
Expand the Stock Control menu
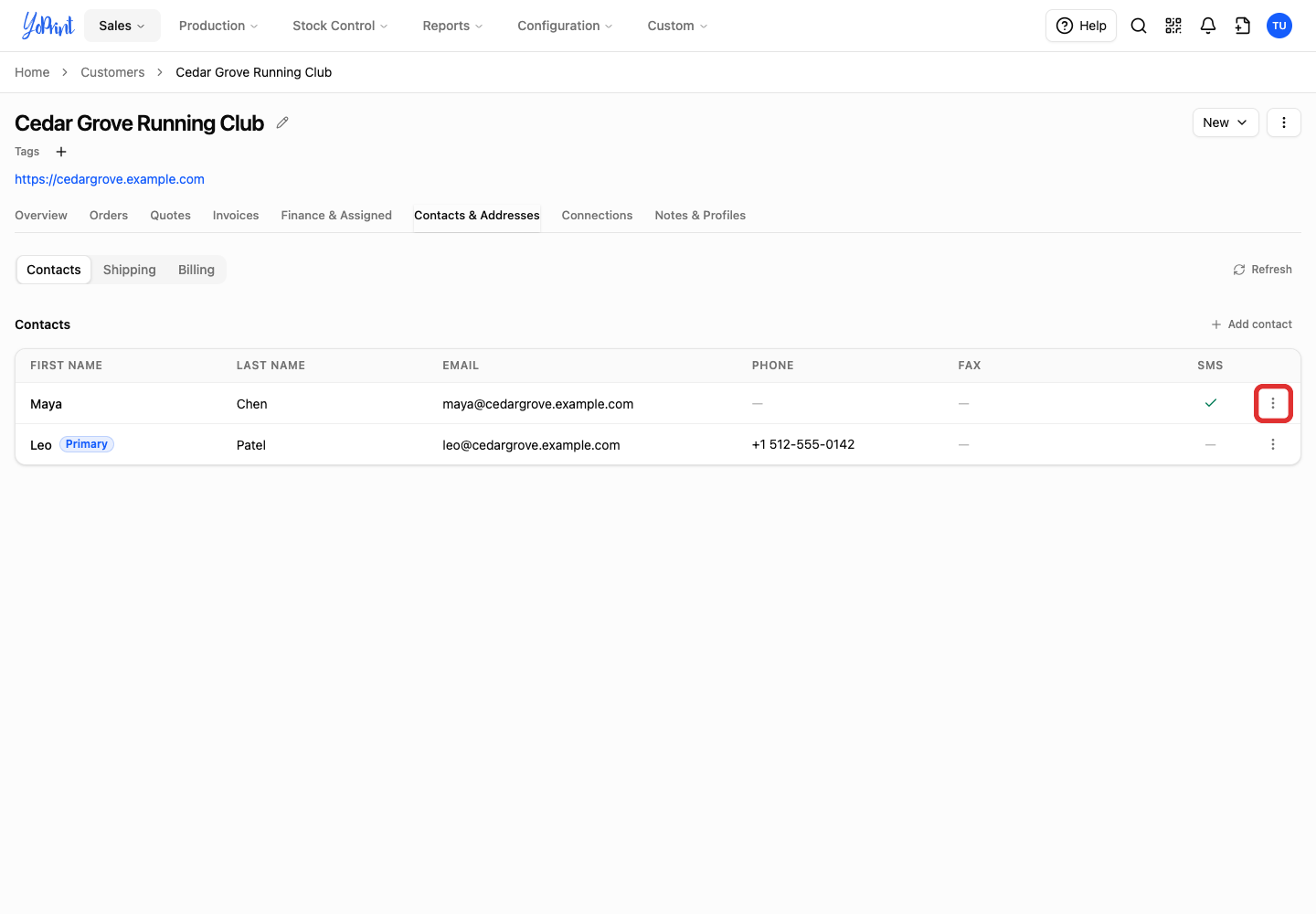tap(340, 26)
